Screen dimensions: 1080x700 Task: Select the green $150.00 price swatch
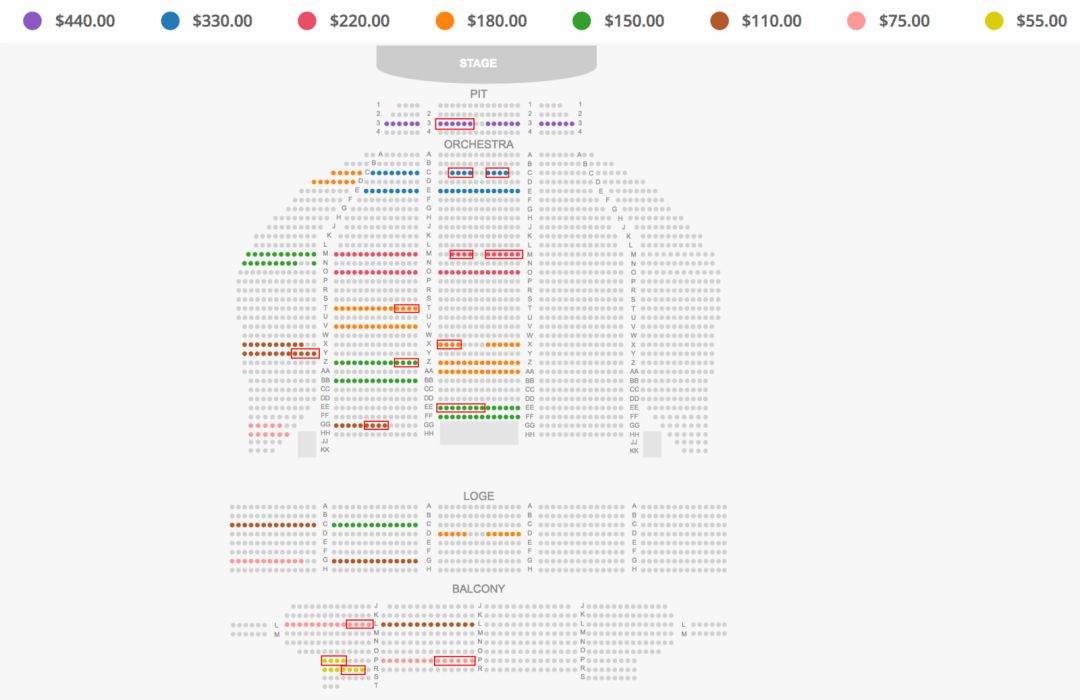[582, 21]
